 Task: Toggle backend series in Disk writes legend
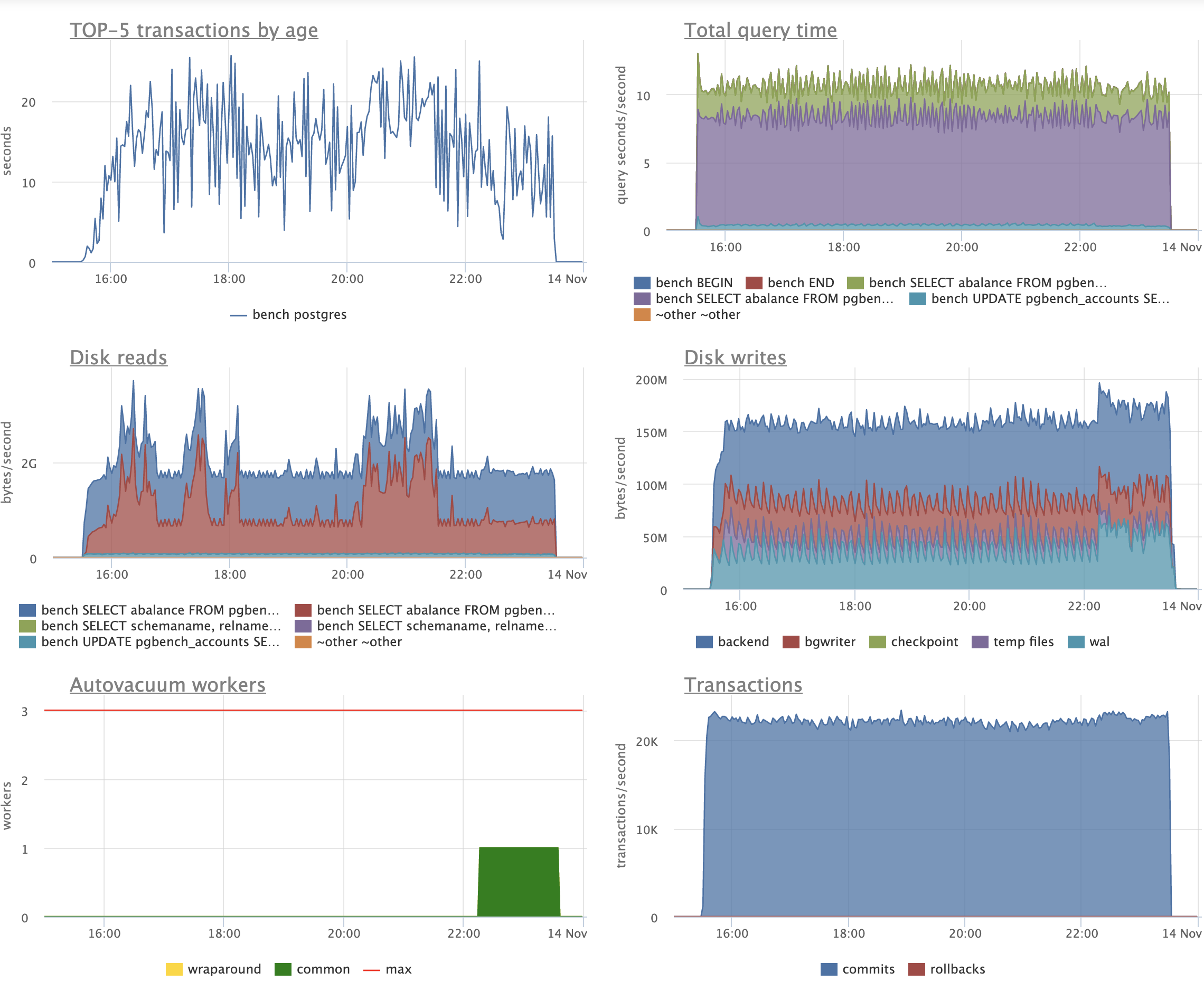(x=743, y=642)
